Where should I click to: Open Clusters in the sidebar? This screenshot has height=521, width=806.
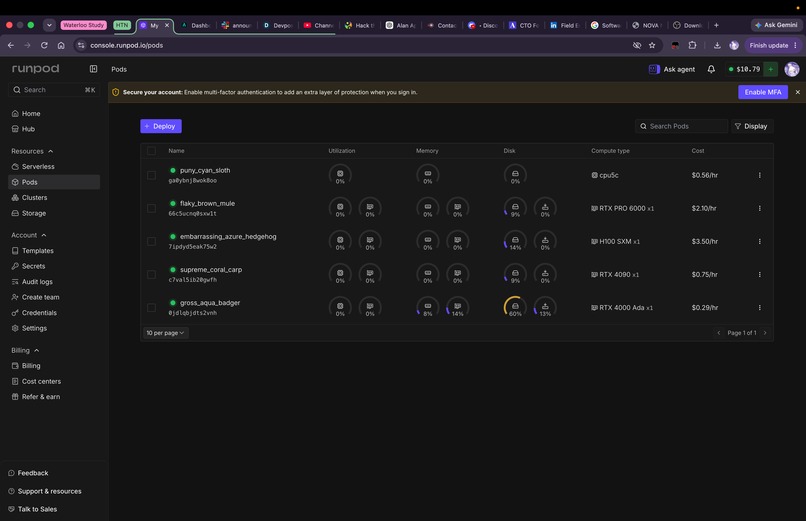54,197
